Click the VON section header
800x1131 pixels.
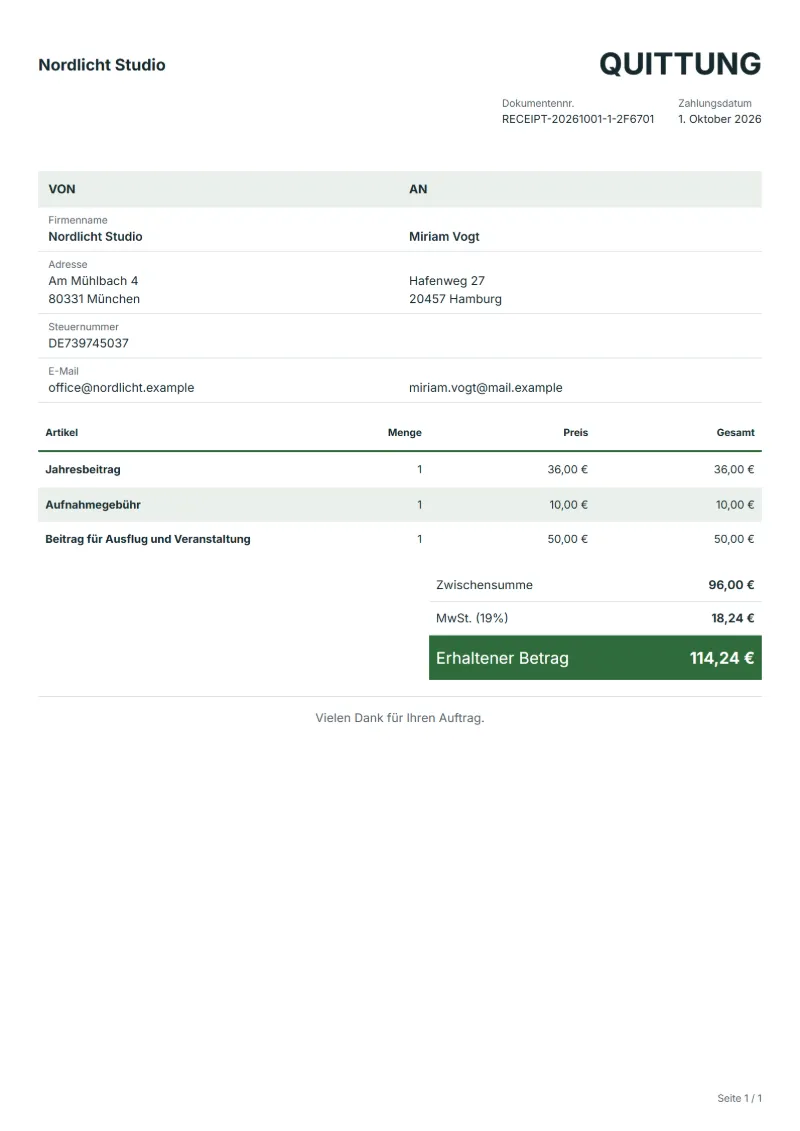coord(62,189)
